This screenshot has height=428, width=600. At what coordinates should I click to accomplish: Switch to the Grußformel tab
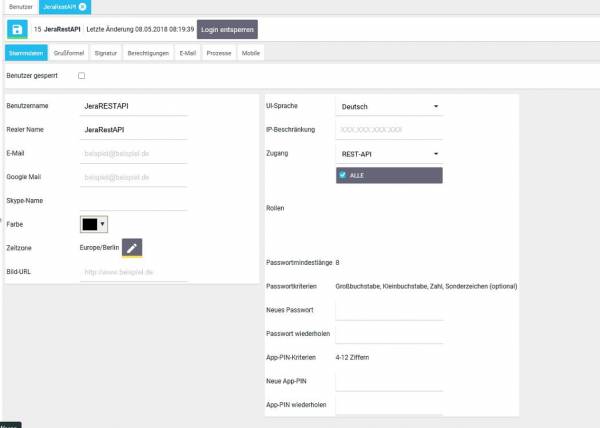(x=67, y=53)
